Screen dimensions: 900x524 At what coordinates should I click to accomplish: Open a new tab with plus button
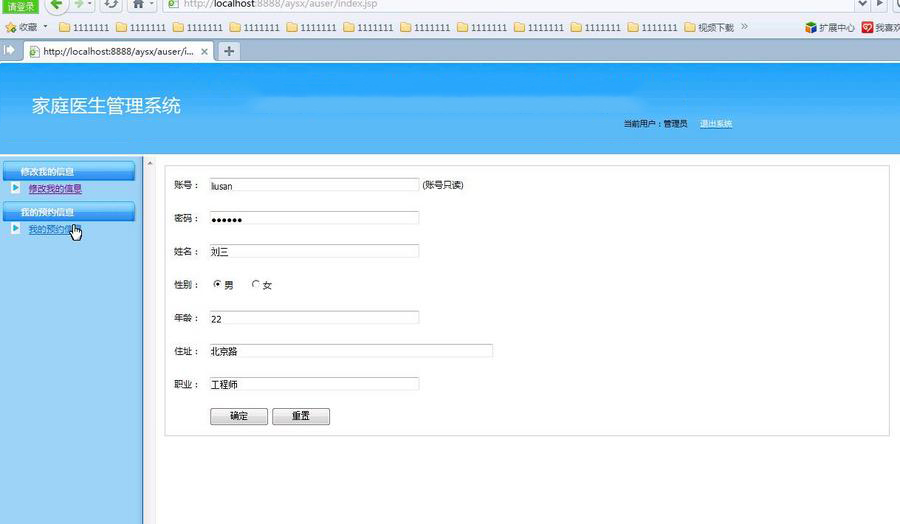[x=229, y=51]
